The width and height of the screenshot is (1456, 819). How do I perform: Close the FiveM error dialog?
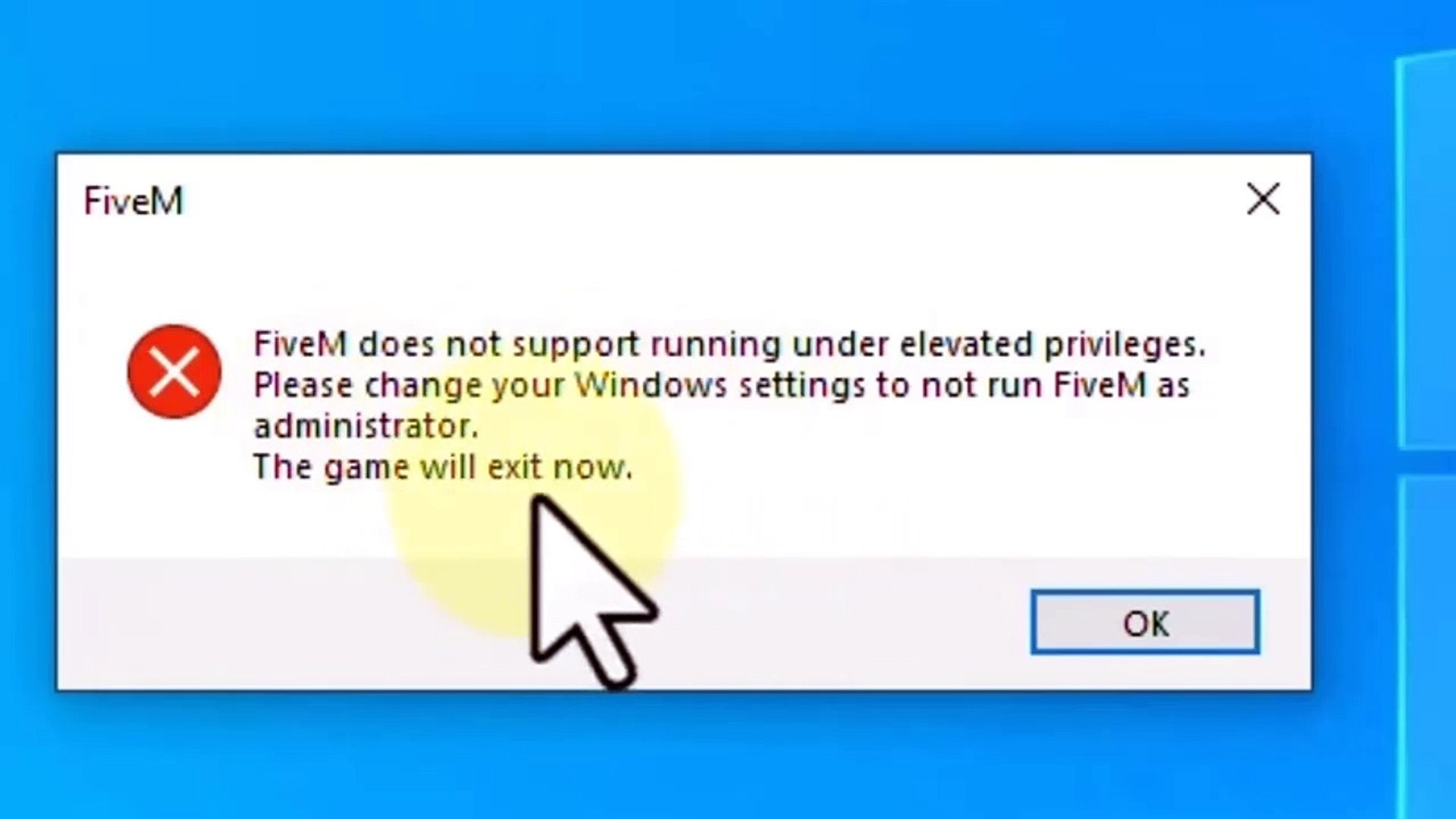click(x=1263, y=199)
